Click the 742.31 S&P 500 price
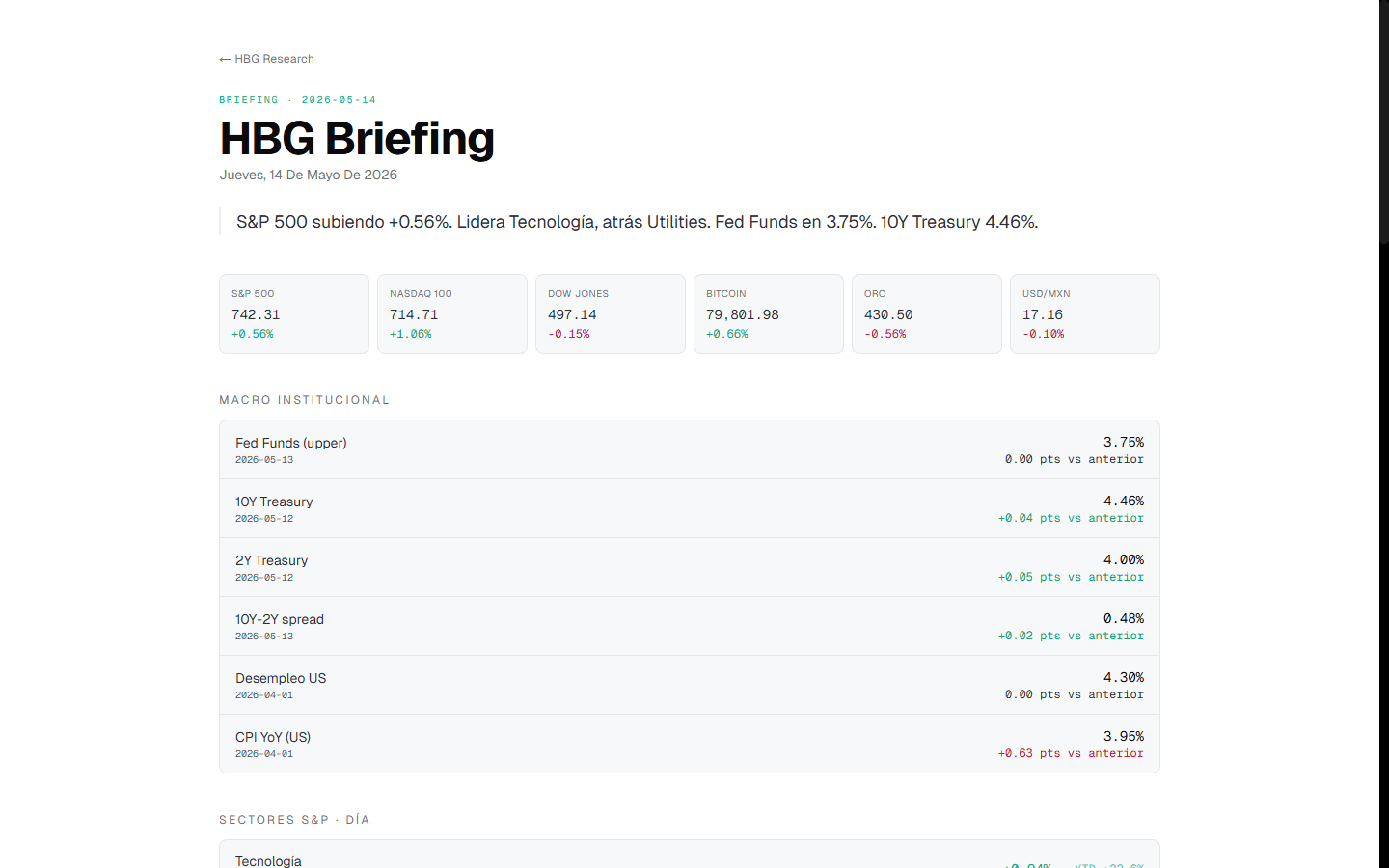1389x868 pixels. tap(256, 314)
